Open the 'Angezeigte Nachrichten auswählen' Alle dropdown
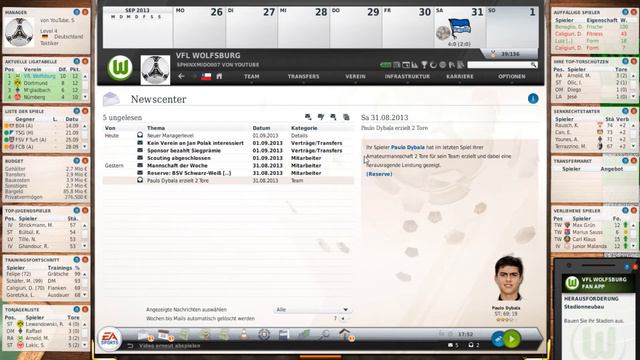 tap(312, 309)
